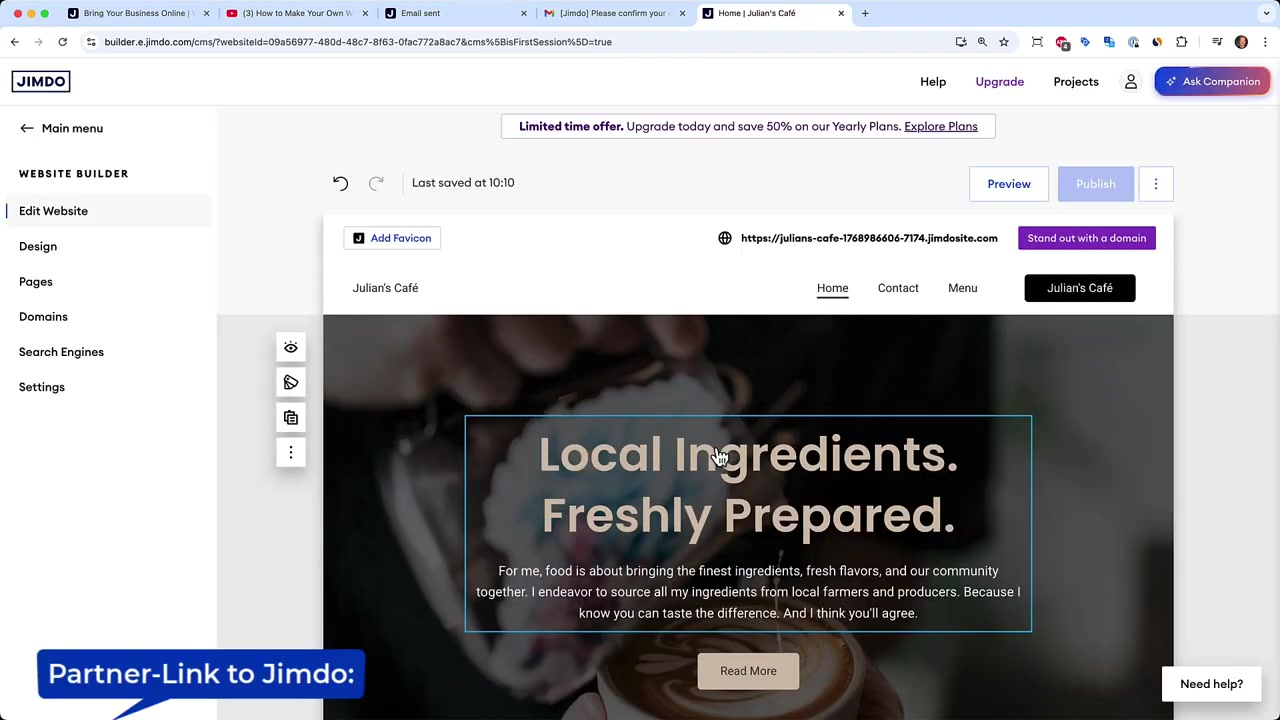
Task: Open Search Engines in the sidebar
Action: 61,352
